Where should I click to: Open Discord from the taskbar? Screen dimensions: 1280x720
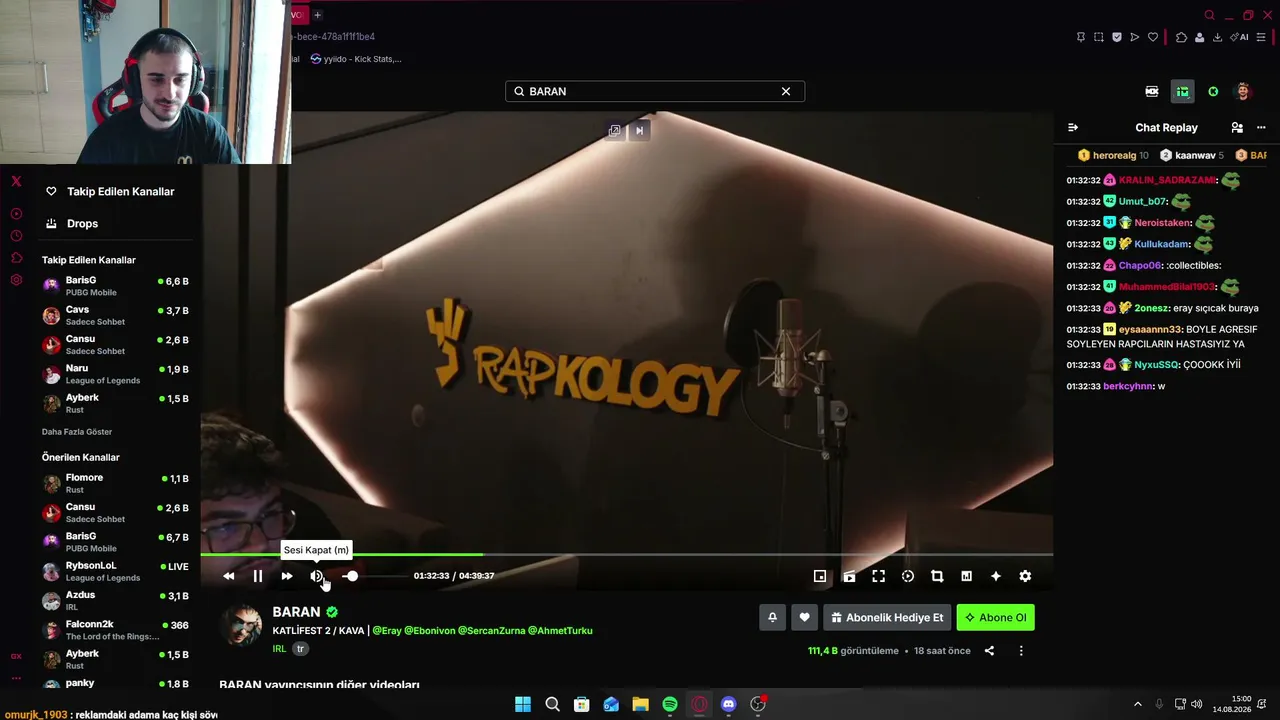[x=729, y=704]
